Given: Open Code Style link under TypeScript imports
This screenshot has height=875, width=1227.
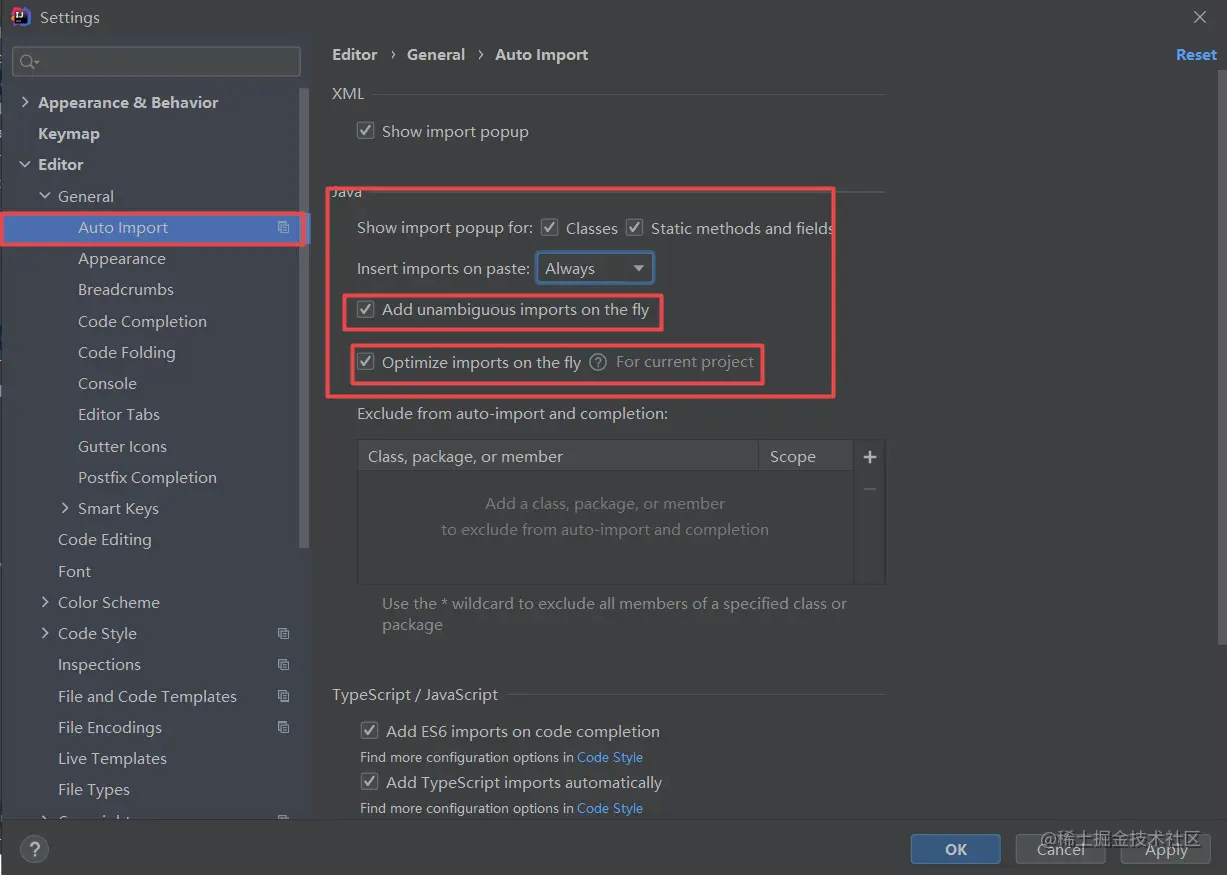Looking at the screenshot, I should [610, 809].
